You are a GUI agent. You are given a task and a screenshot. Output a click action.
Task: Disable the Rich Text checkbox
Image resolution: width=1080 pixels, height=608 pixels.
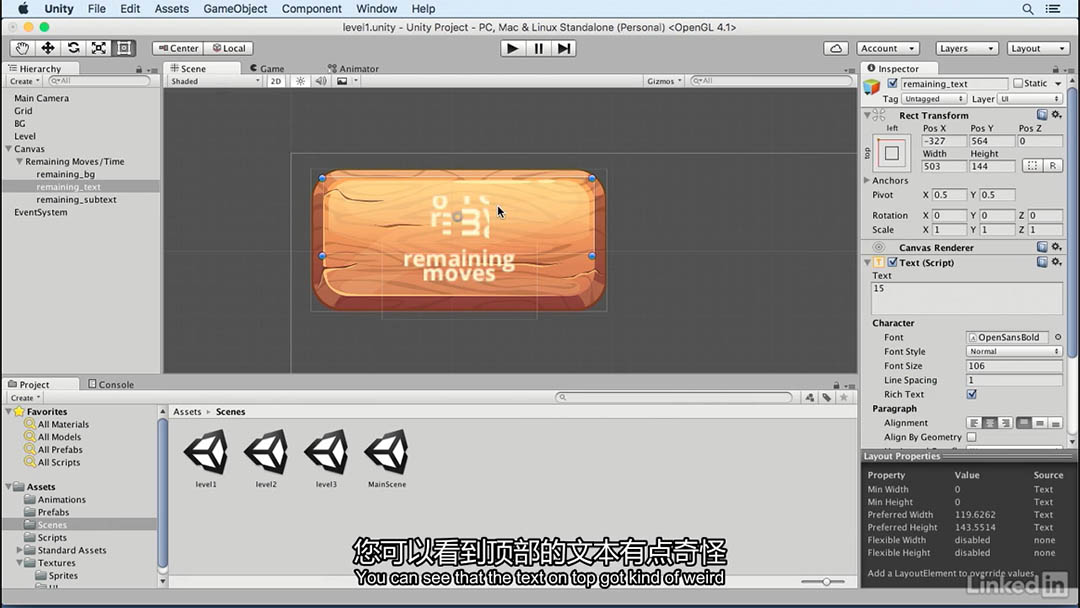point(971,395)
